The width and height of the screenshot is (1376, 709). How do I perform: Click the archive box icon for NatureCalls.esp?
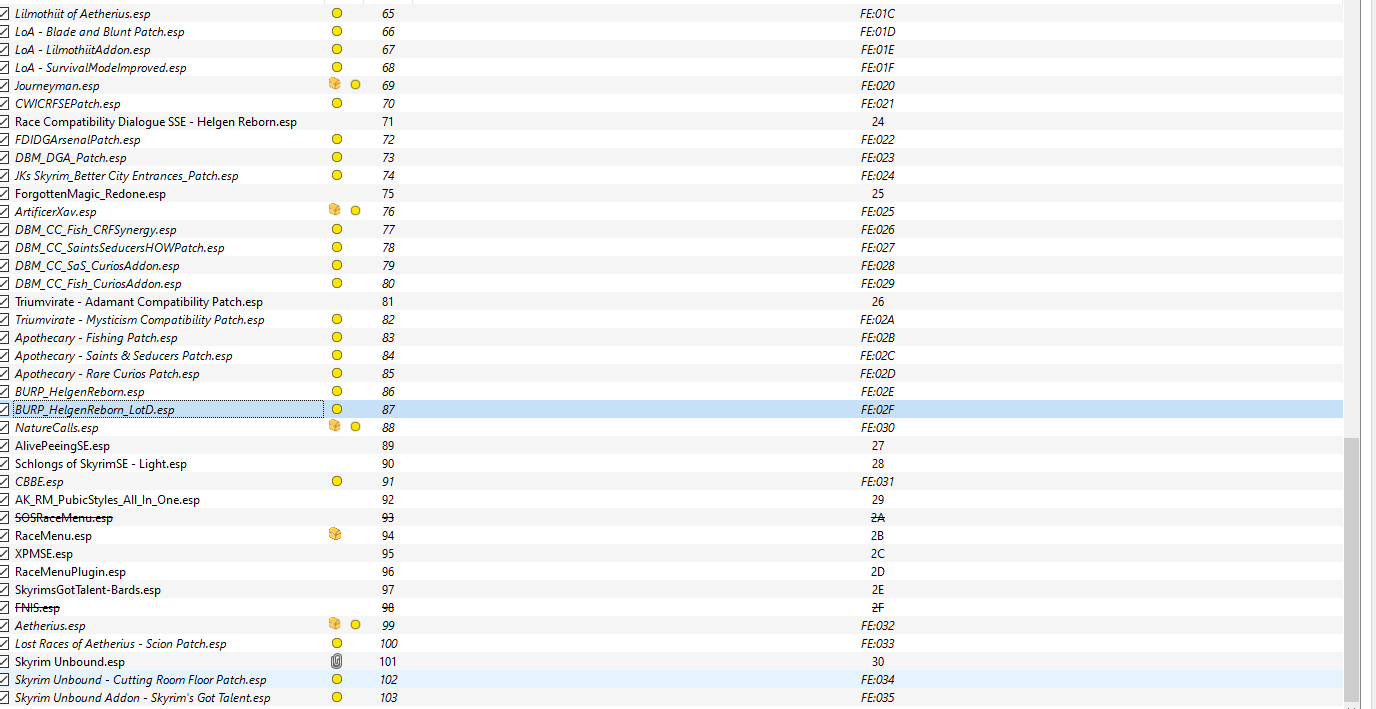pyautogui.click(x=335, y=427)
